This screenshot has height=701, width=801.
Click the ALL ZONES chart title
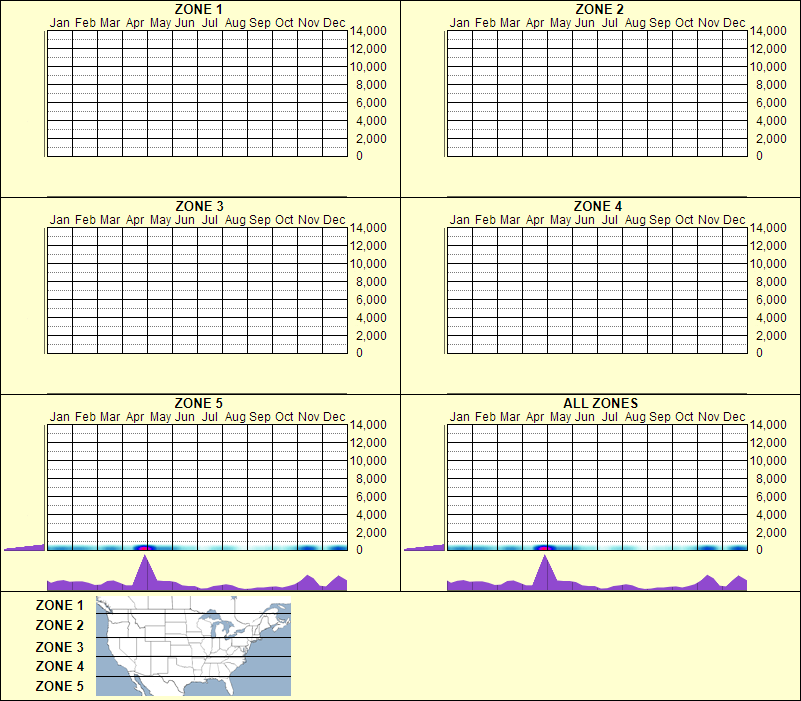tap(600, 403)
